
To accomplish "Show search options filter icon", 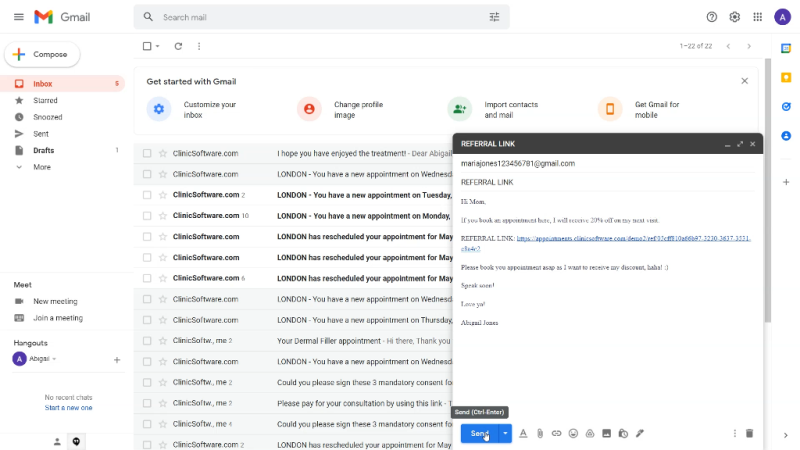I will click(x=494, y=17).
